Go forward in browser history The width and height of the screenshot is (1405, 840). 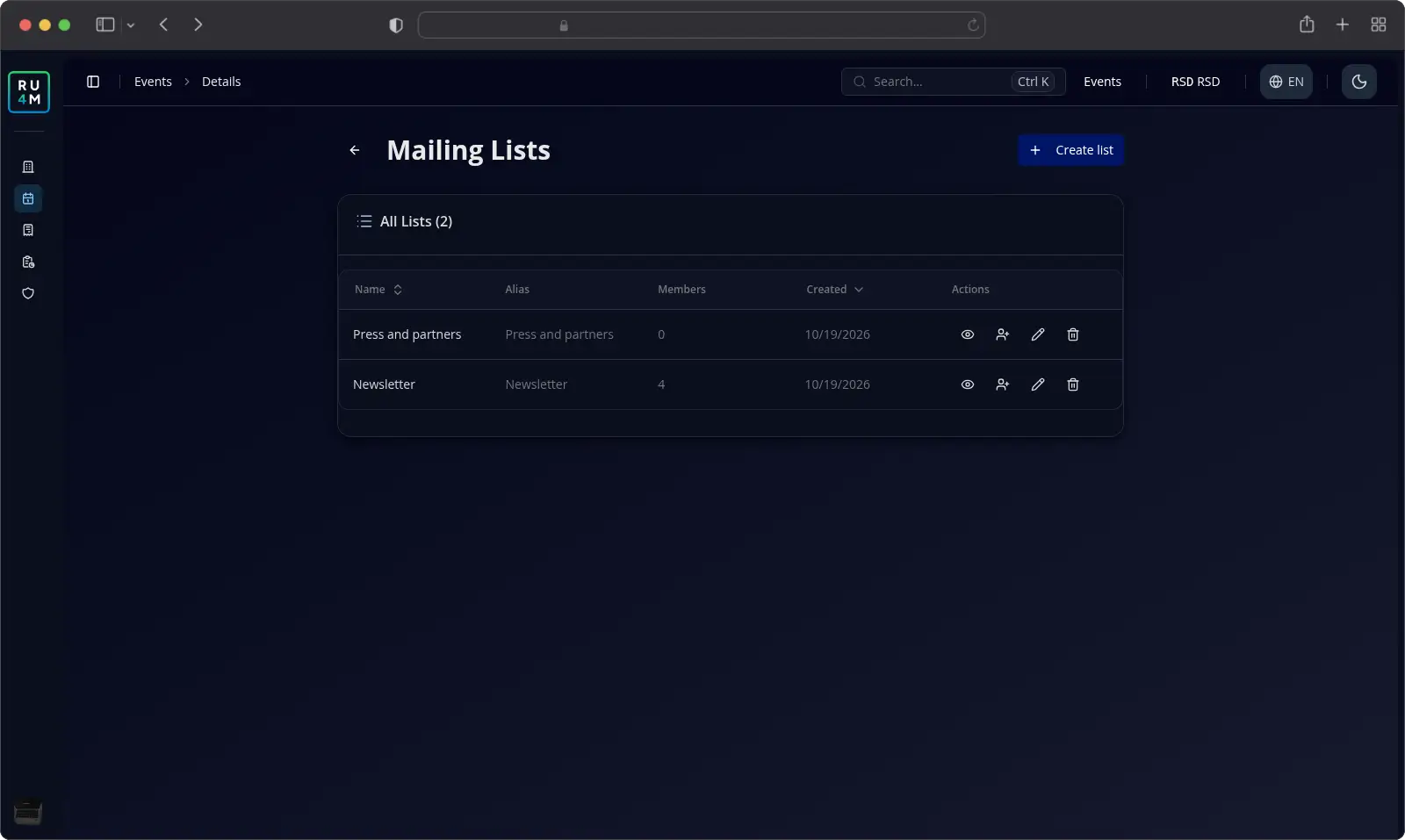198,25
